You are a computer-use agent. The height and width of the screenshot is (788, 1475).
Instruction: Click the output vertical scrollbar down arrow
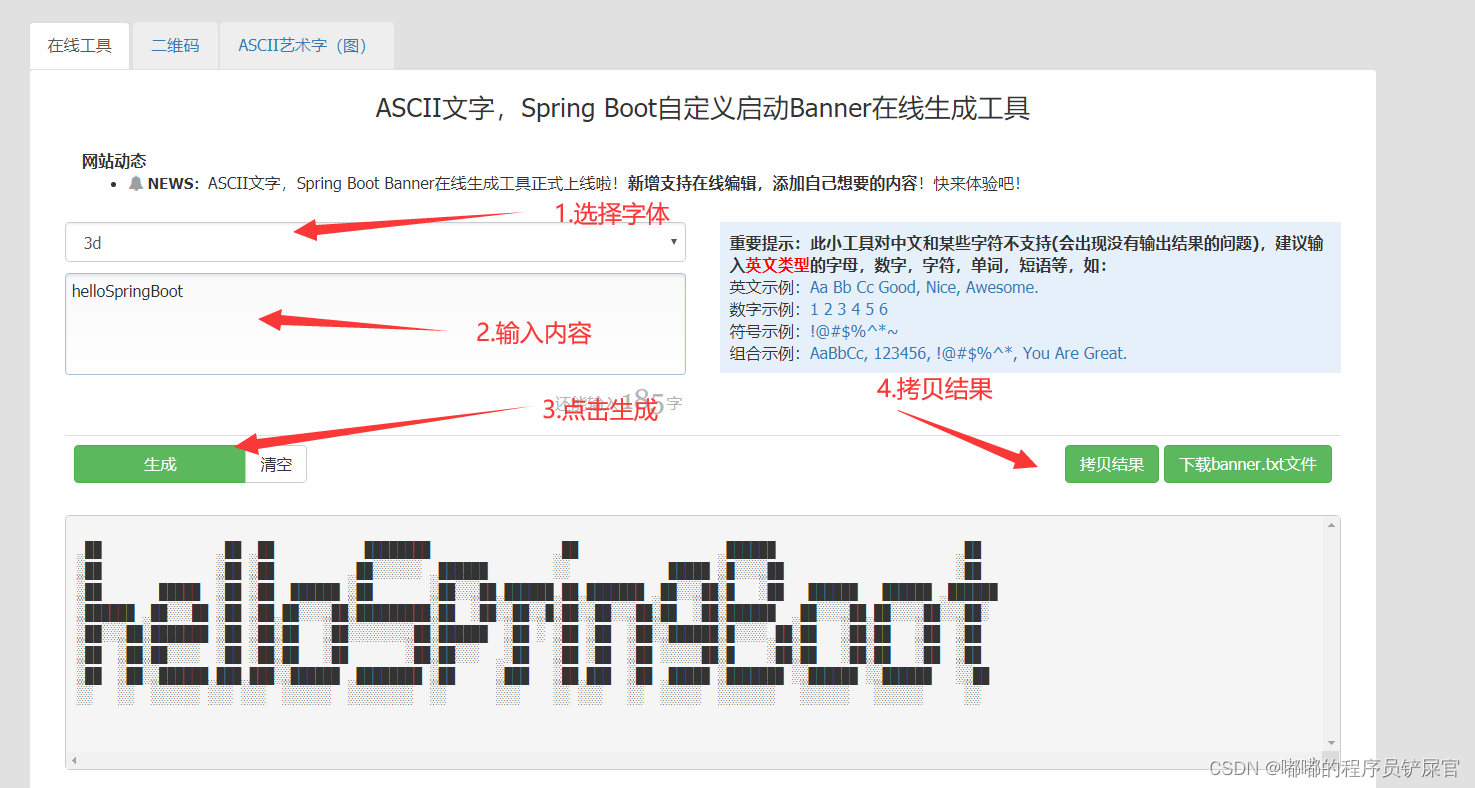[1331, 743]
